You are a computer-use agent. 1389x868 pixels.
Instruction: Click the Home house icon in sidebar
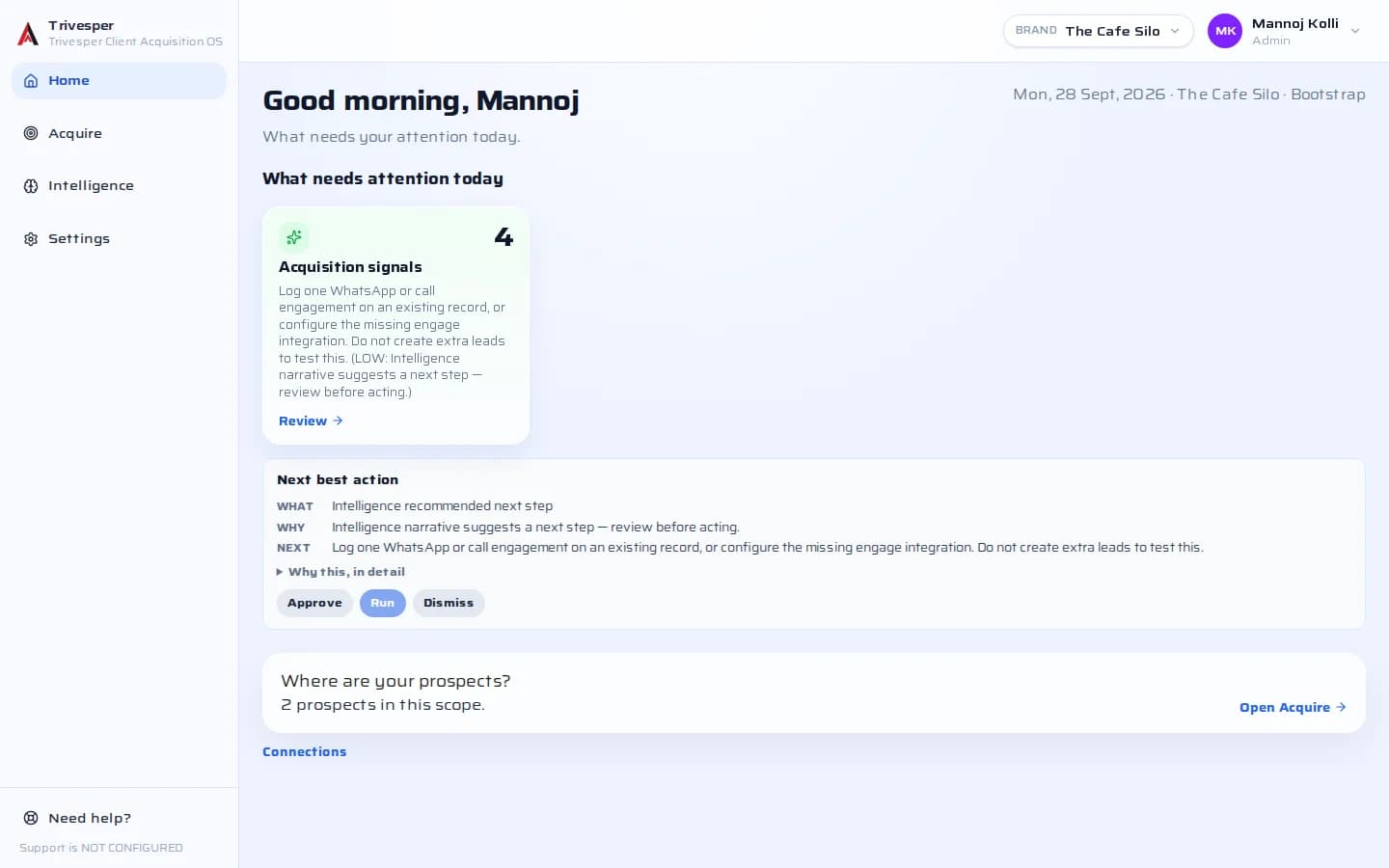click(31, 81)
